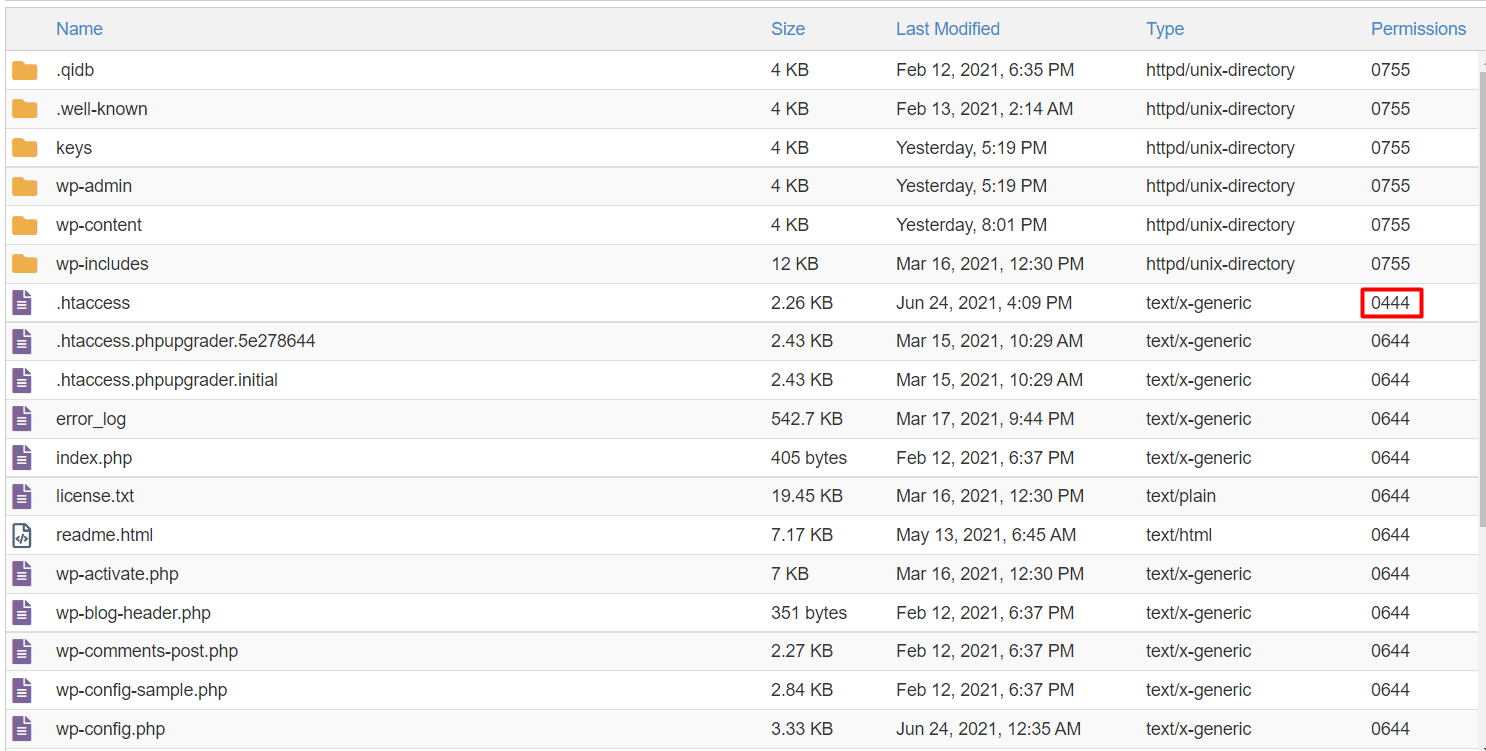Click the Type column header
The width and height of the screenshot is (1486, 751).
(x=1164, y=29)
